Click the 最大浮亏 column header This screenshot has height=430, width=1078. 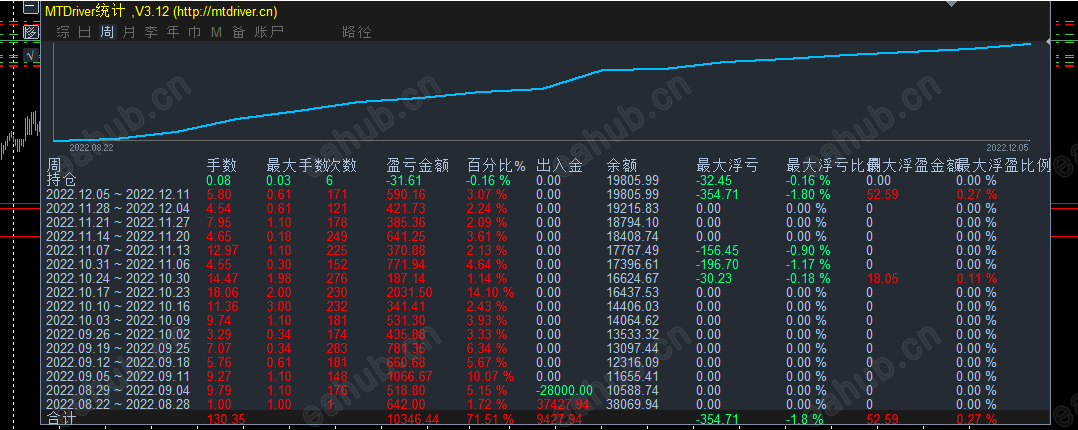727,165
